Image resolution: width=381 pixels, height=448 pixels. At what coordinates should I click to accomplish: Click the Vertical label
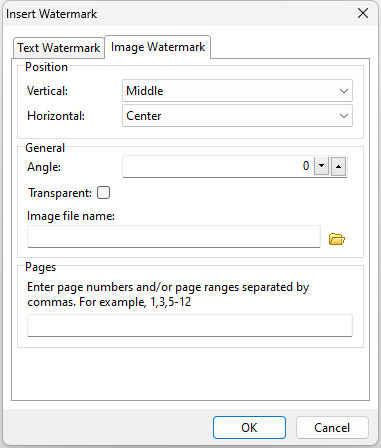pyautogui.click(x=48, y=91)
